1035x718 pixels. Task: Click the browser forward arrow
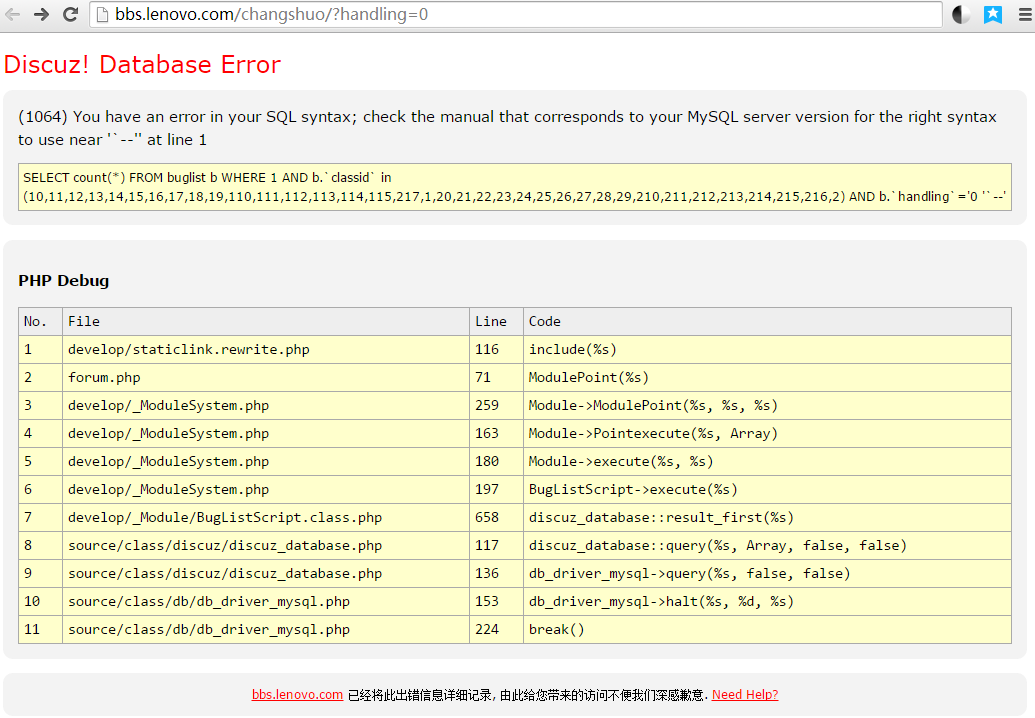pos(41,14)
